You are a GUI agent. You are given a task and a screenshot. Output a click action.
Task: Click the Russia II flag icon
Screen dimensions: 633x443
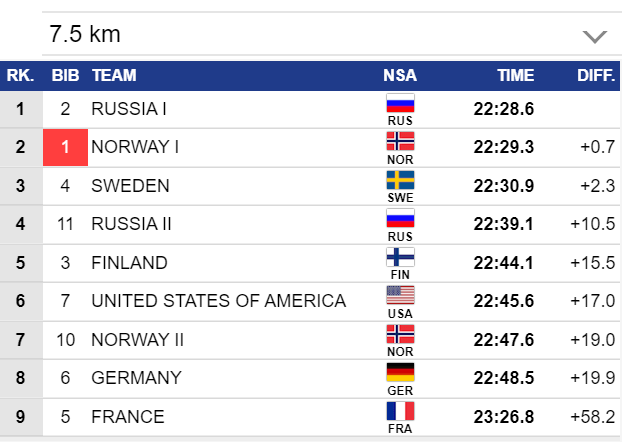[x=400, y=218]
